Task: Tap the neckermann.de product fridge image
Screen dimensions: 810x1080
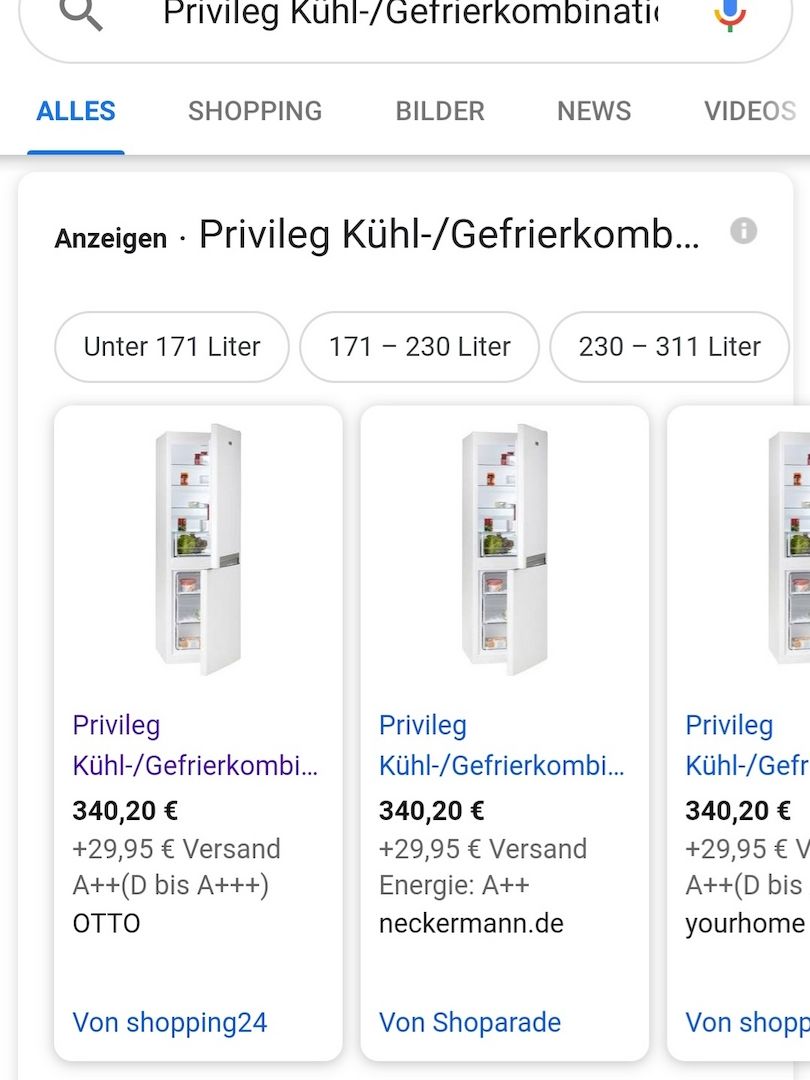Action: coord(504,550)
